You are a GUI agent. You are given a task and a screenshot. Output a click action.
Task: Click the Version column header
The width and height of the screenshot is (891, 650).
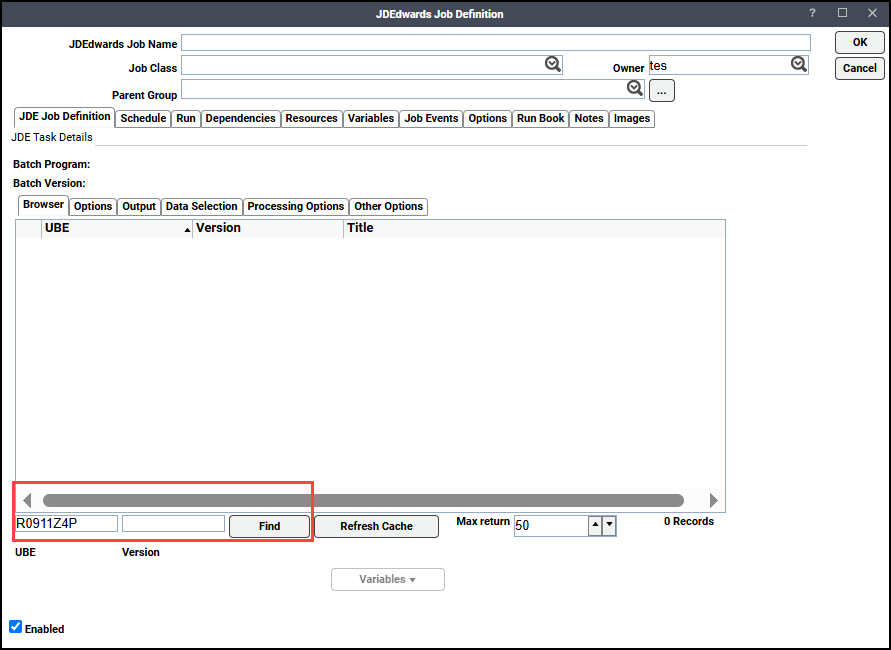tap(268, 228)
